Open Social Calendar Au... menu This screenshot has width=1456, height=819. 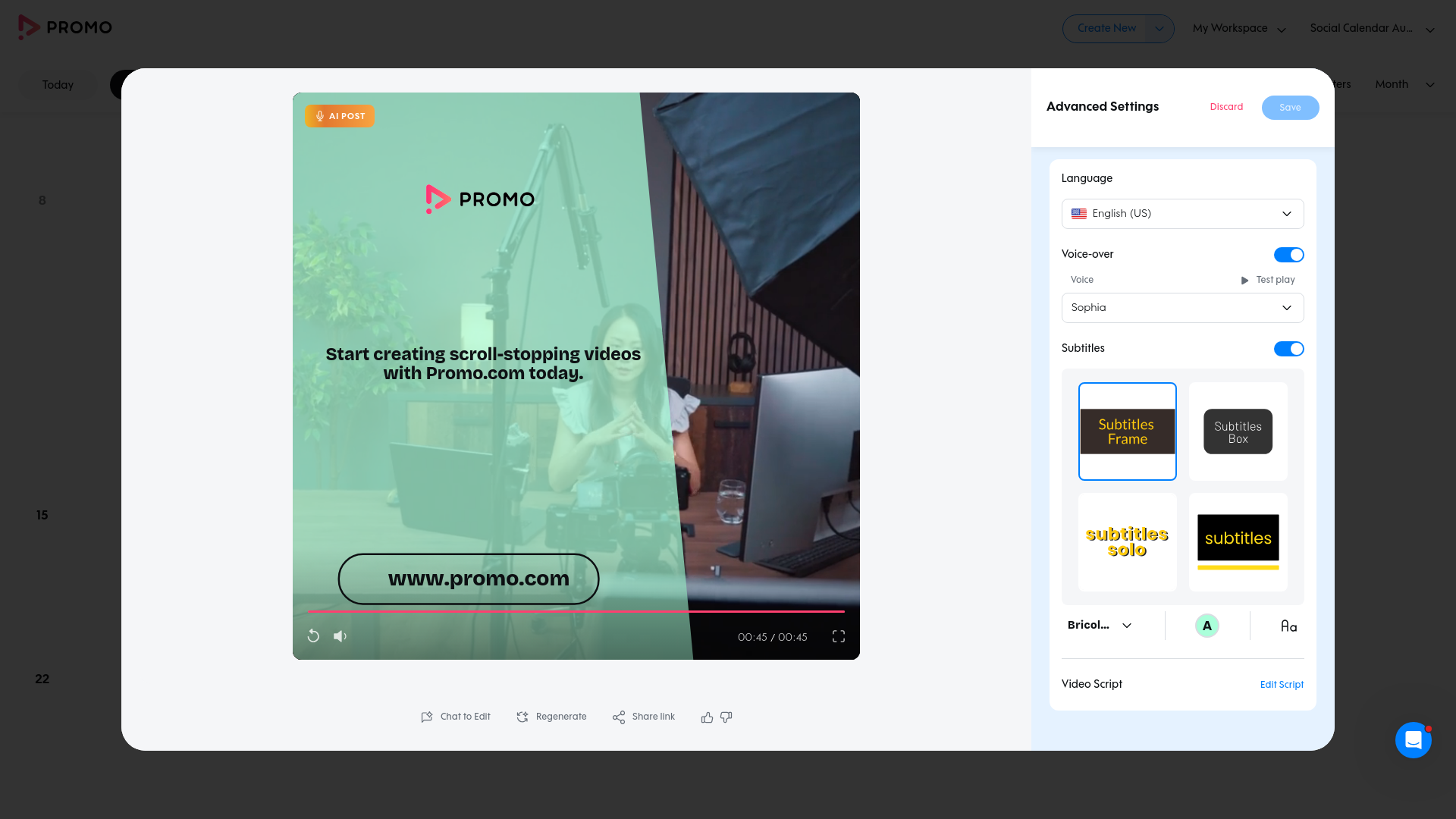click(1372, 29)
